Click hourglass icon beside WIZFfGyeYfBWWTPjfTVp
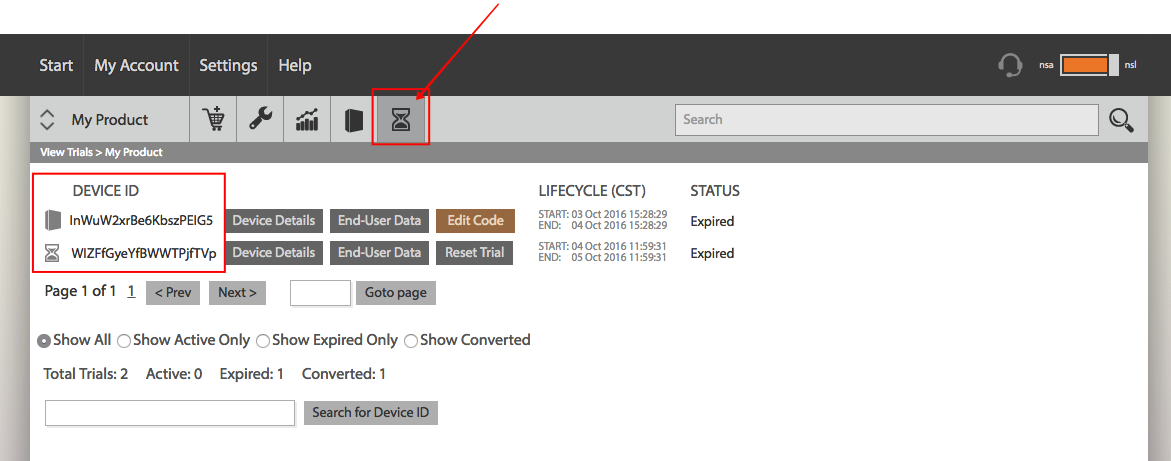This screenshot has width=1171, height=461. pyautogui.click(x=52, y=253)
